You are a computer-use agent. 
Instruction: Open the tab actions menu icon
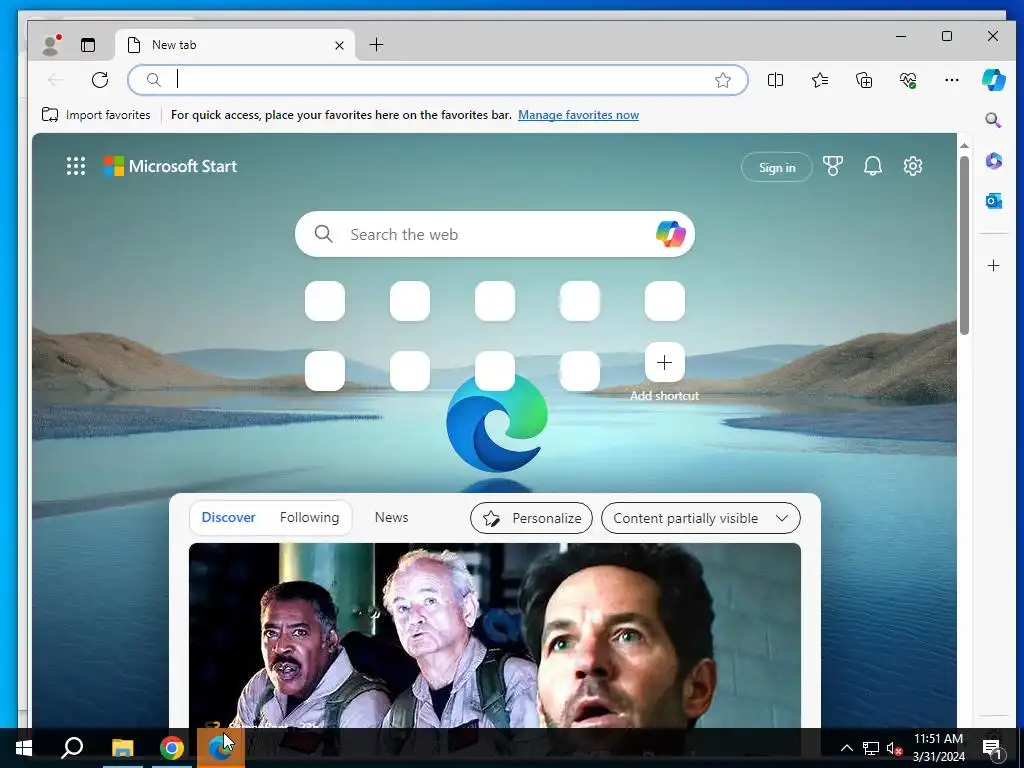pos(88,44)
